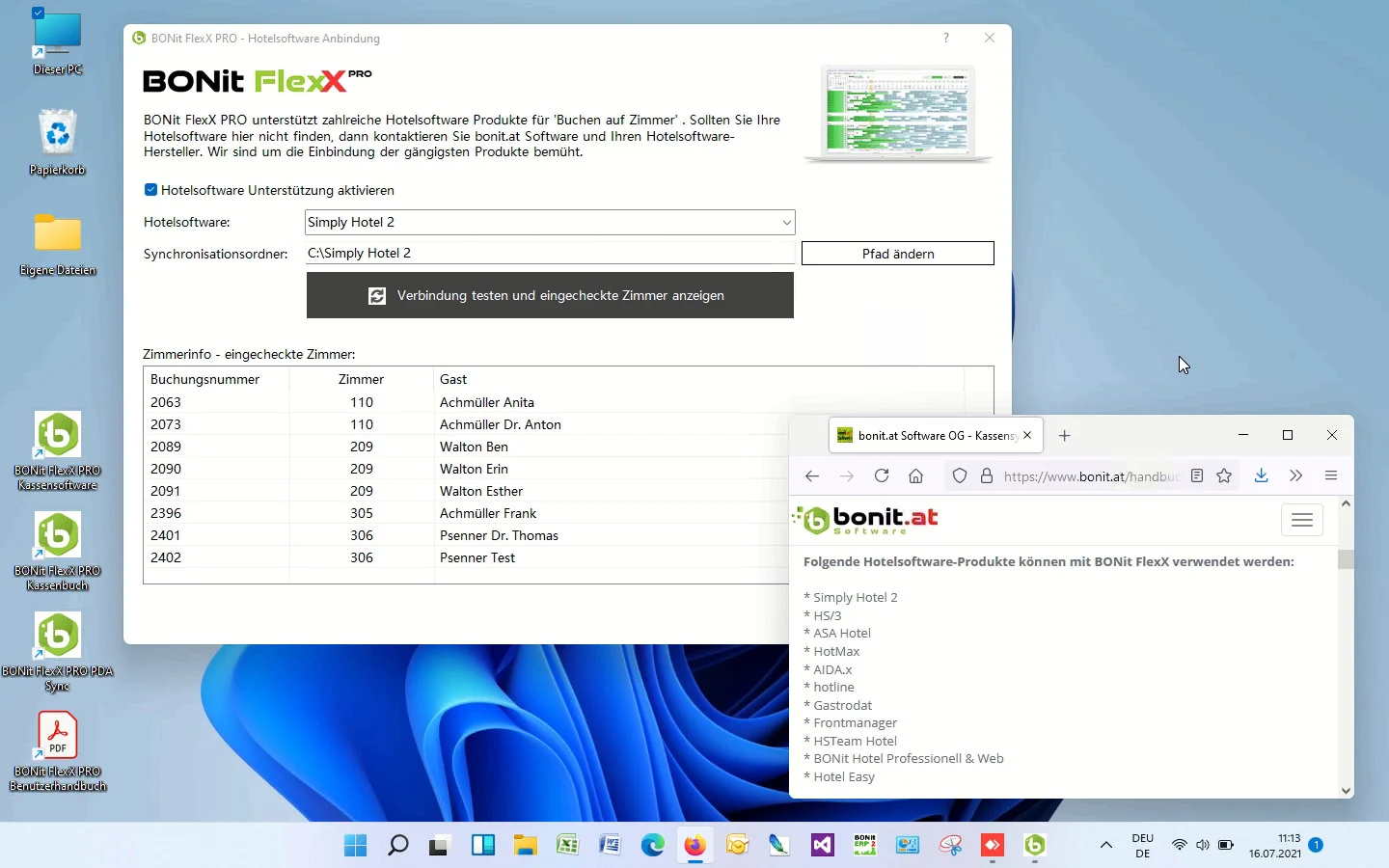Click the Pfad ändern button
This screenshot has width=1389, height=868.
897,254
